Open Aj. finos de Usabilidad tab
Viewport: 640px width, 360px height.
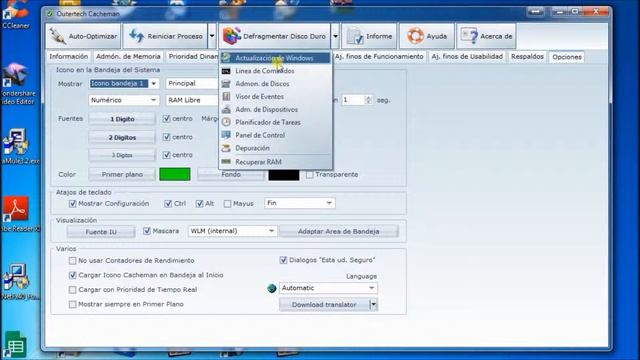click(467, 57)
